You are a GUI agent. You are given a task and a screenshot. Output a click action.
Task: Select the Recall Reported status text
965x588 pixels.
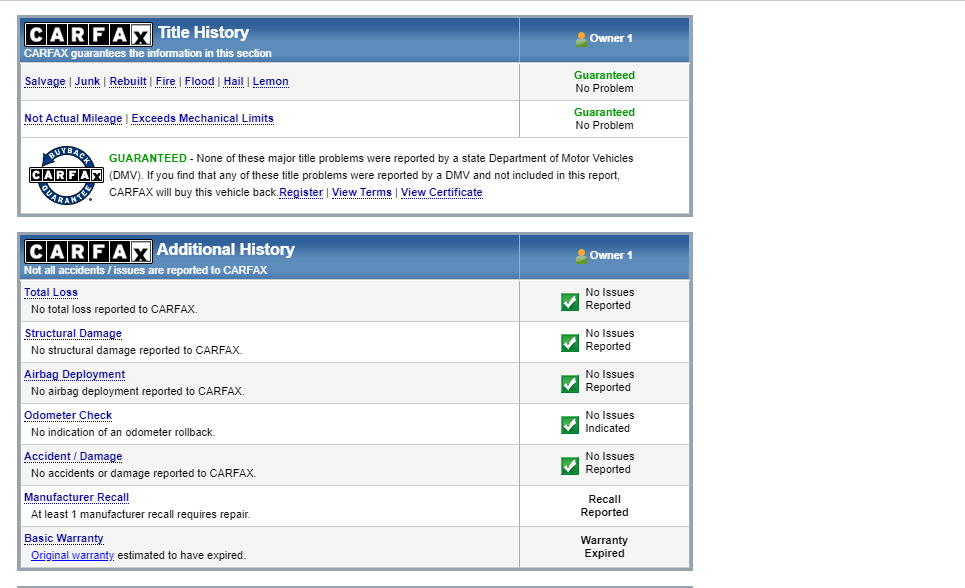point(604,505)
